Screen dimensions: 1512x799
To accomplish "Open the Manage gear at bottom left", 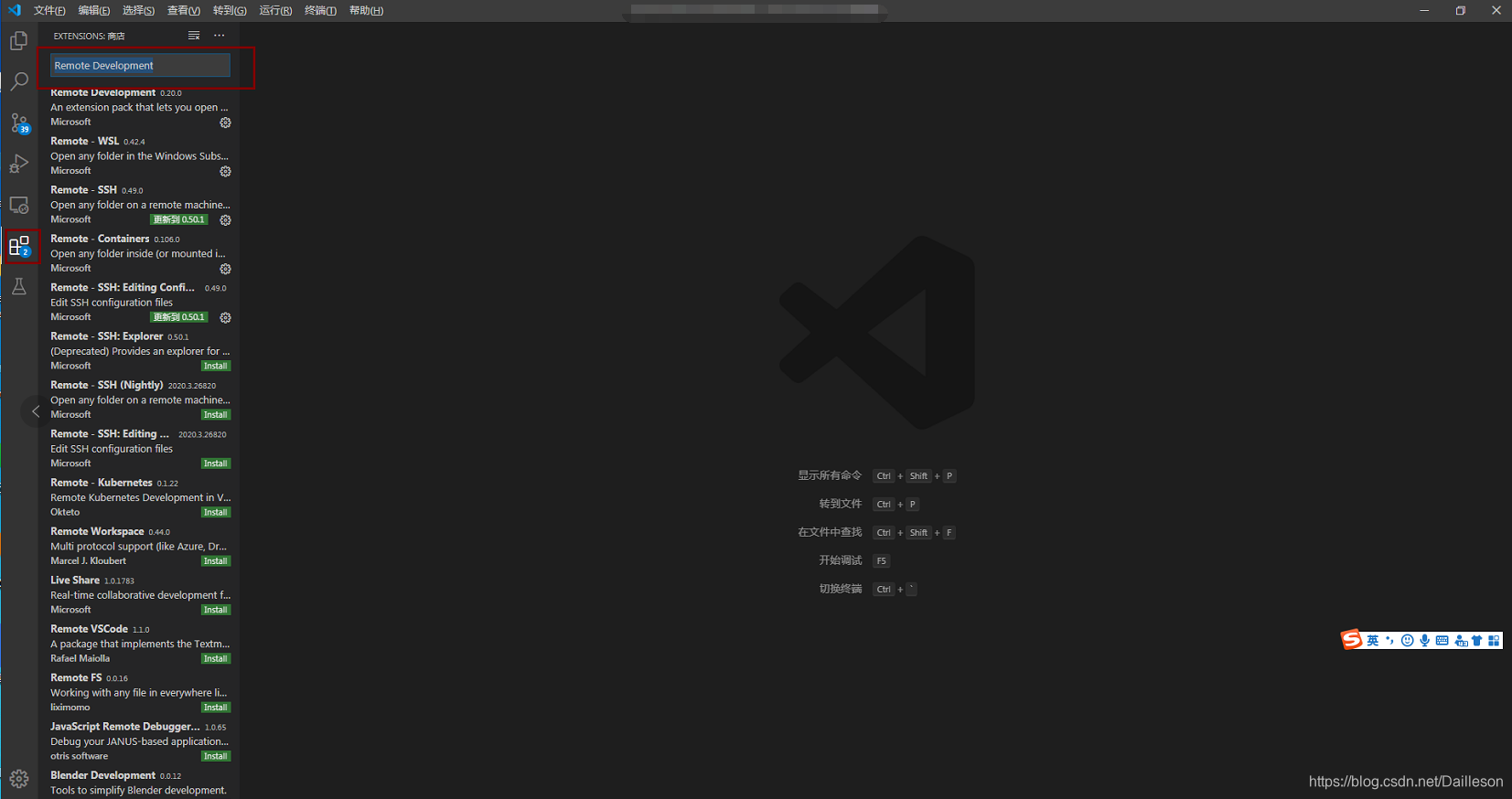I will 18,779.
